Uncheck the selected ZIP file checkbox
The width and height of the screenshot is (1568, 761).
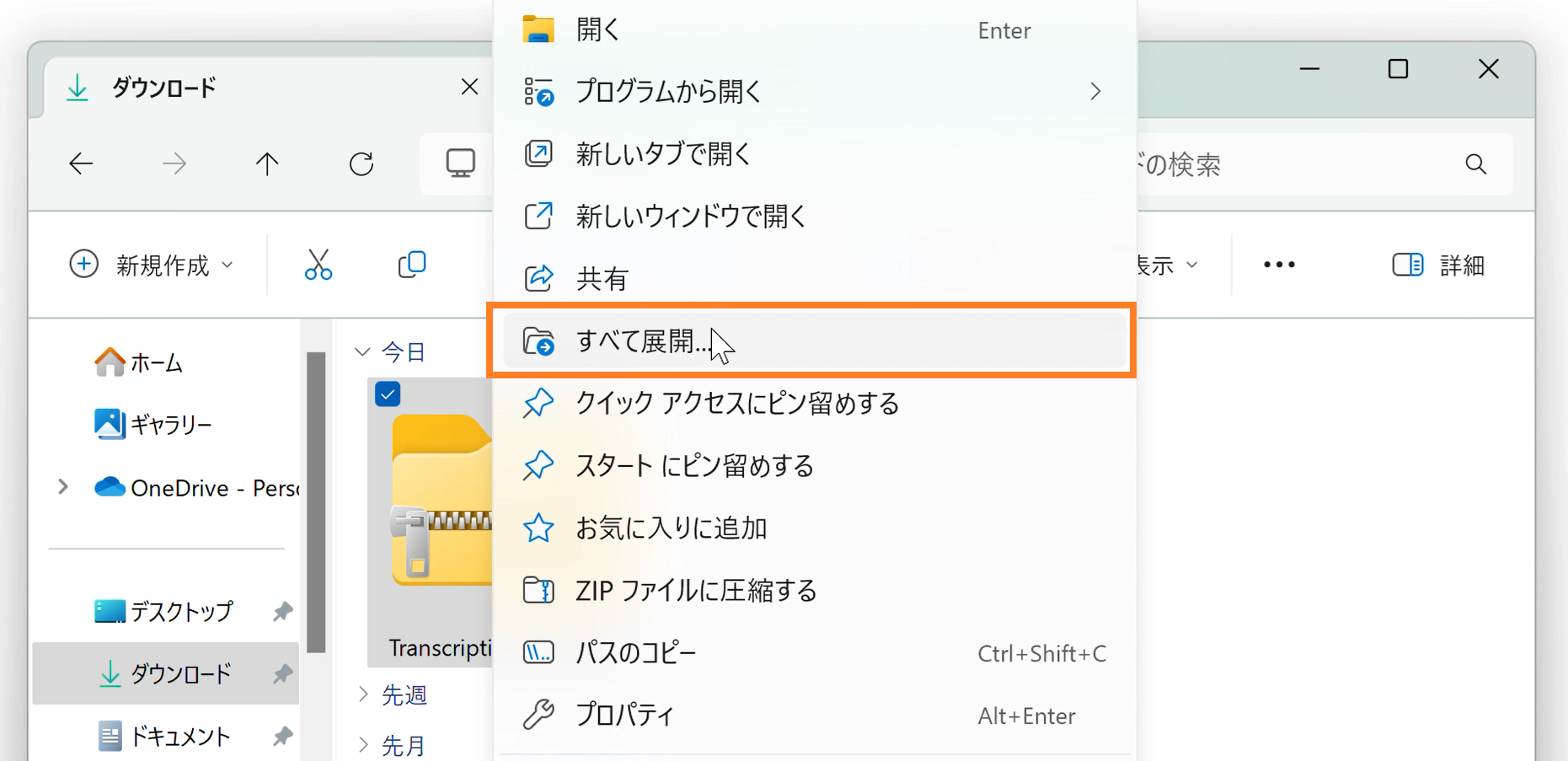point(388,394)
